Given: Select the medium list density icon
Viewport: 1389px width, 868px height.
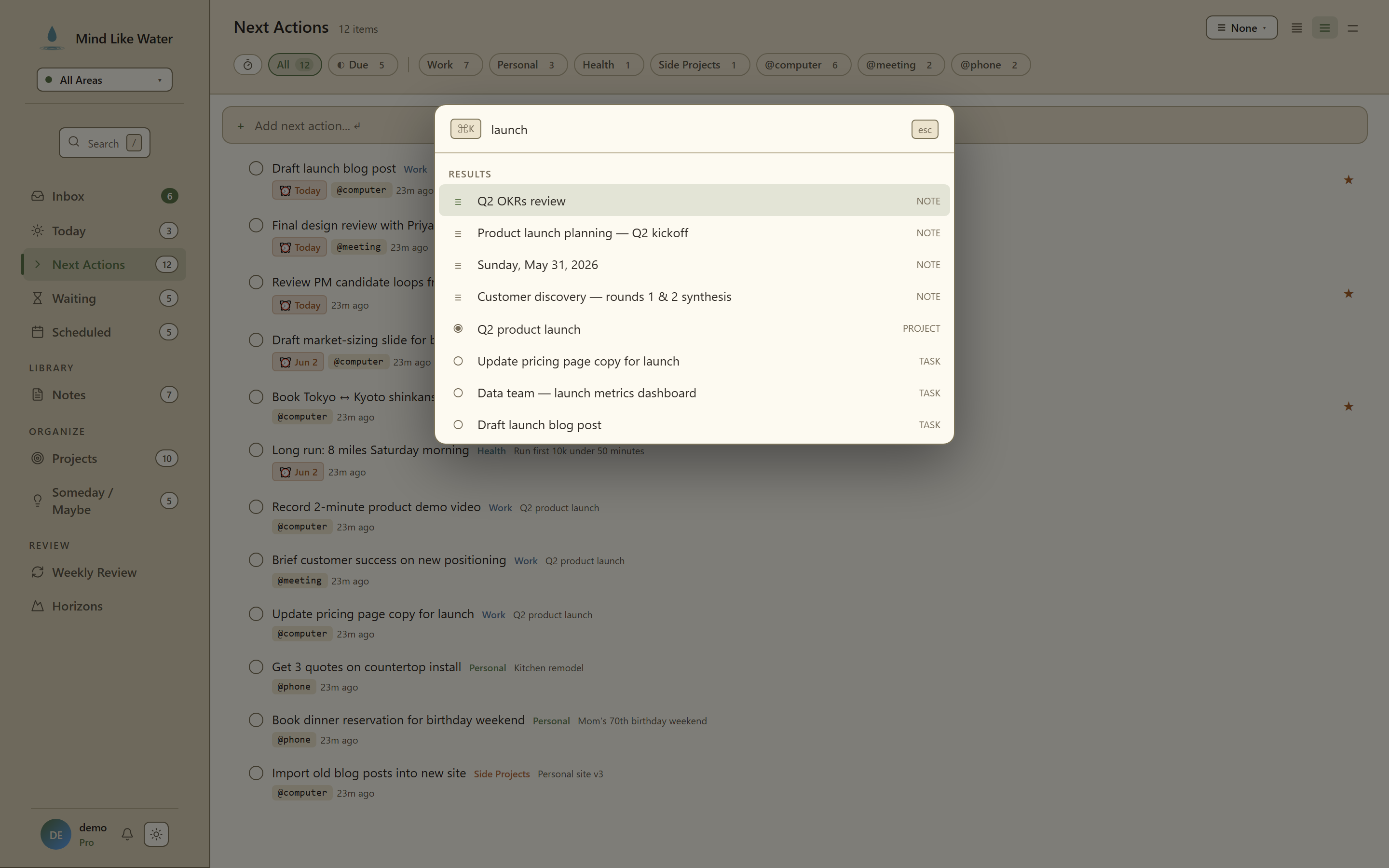Looking at the screenshot, I should 1325,28.
